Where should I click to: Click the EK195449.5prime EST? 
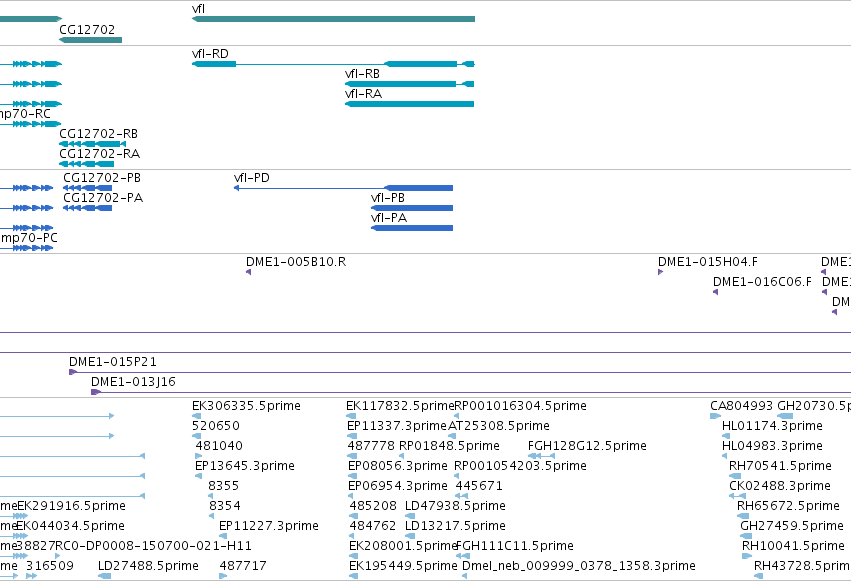tap(354, 576)
